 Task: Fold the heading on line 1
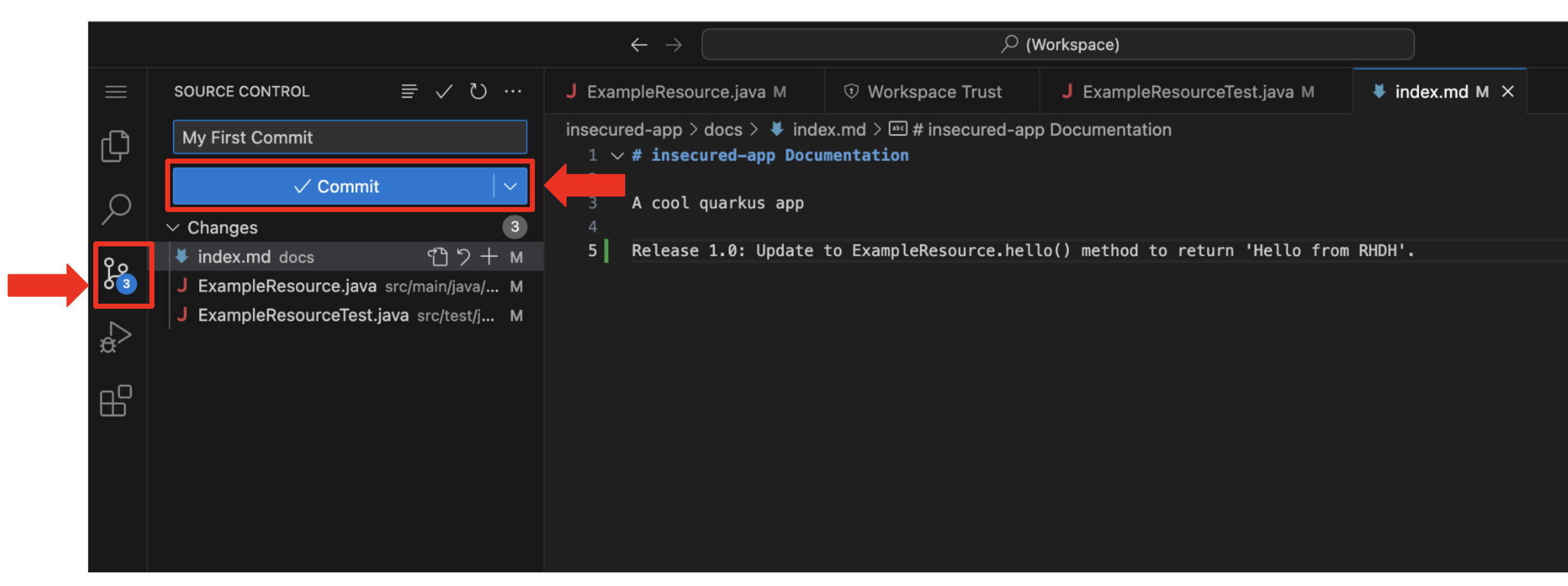pos(617,156)
